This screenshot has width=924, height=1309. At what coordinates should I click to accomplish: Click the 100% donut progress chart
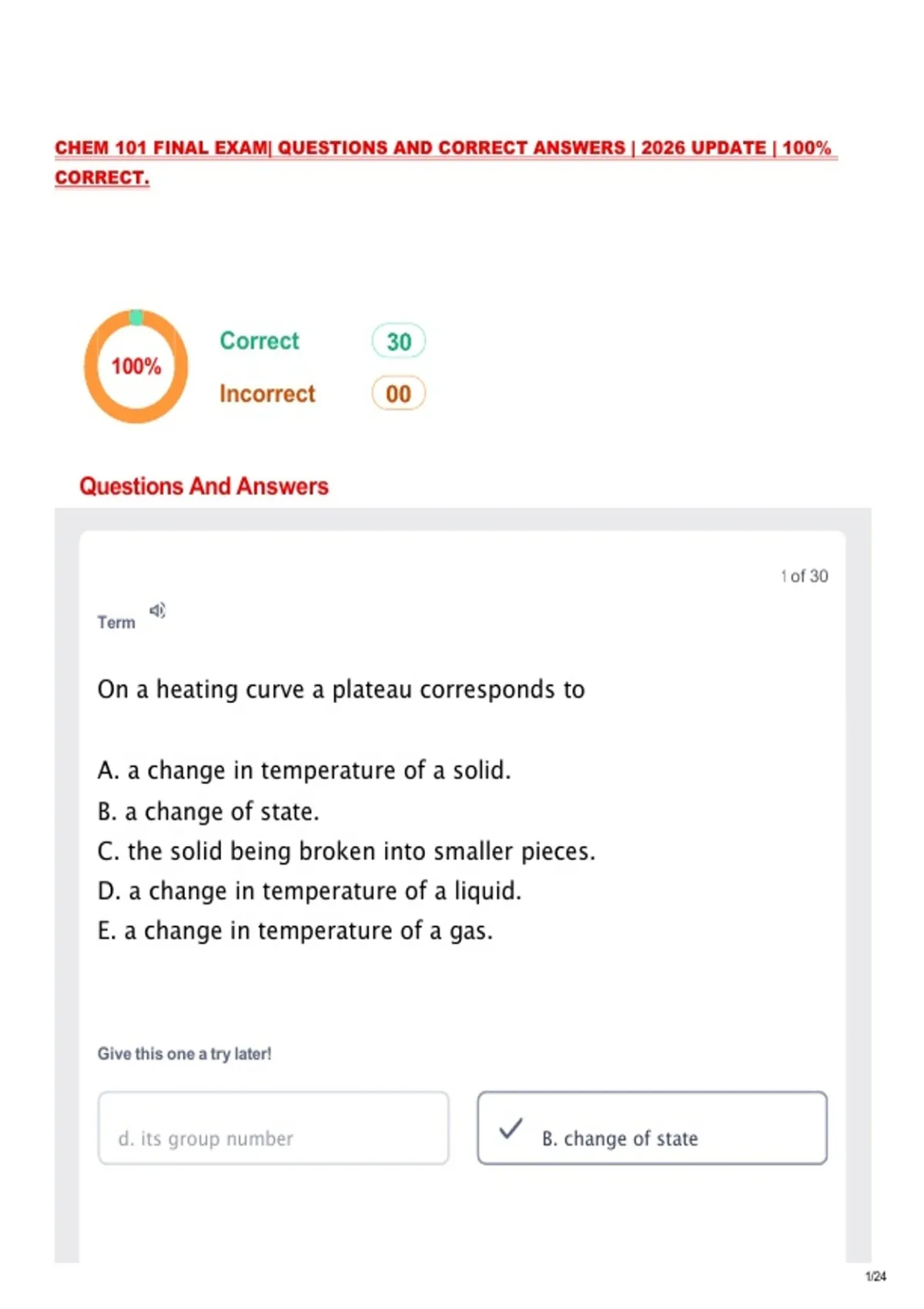[x=136, y=367]
